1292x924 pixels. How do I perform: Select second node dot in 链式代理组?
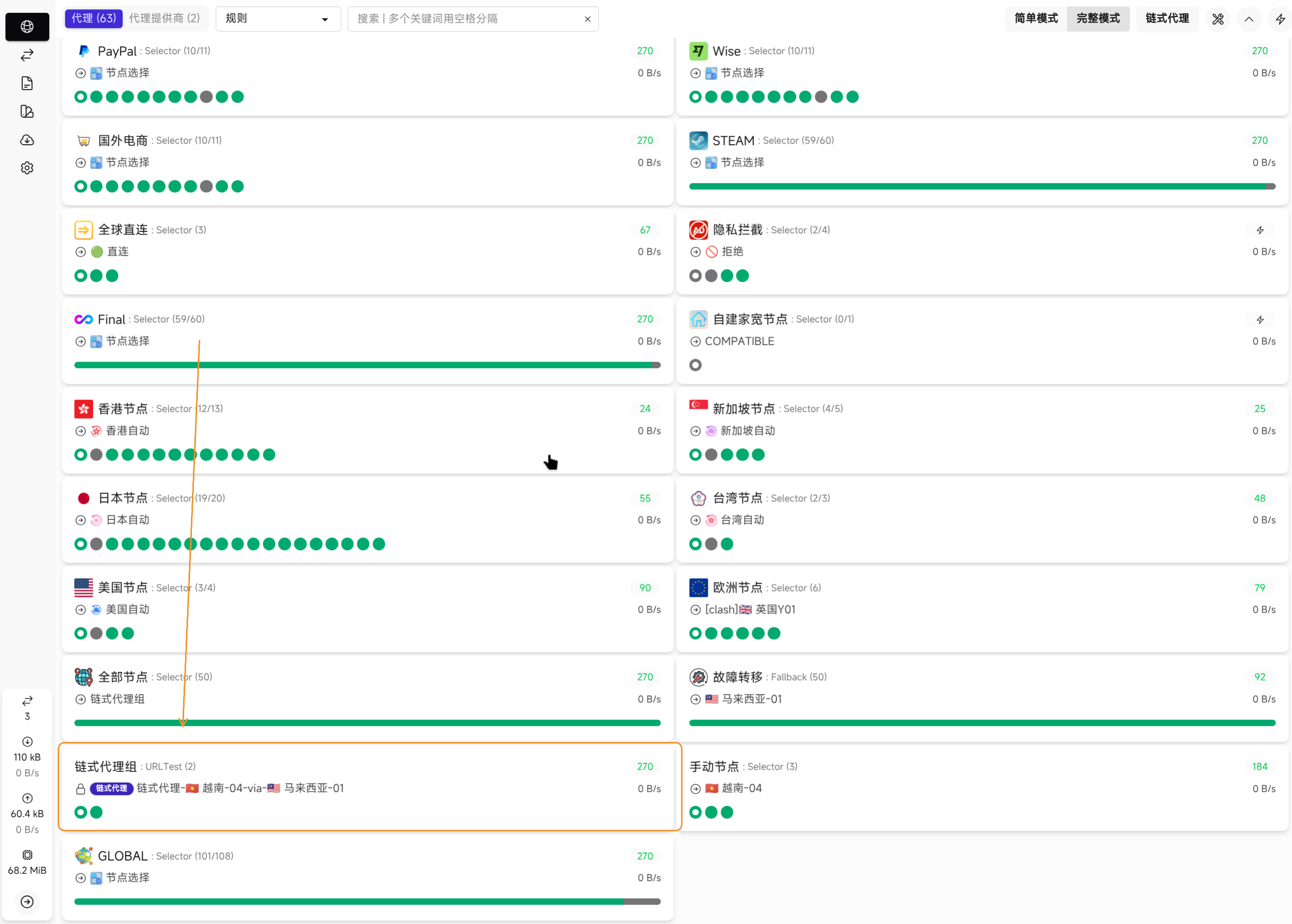tap(96, 812)
